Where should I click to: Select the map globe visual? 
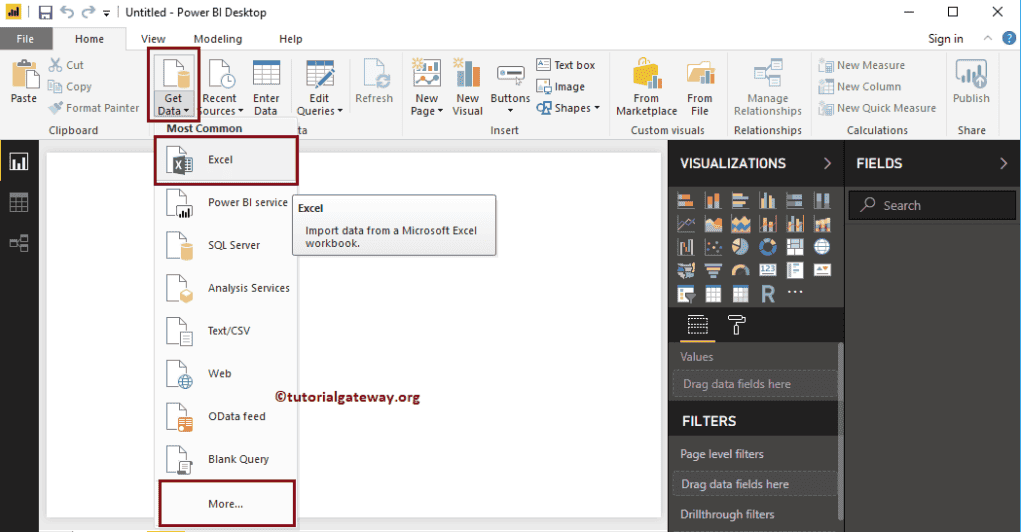822,247
